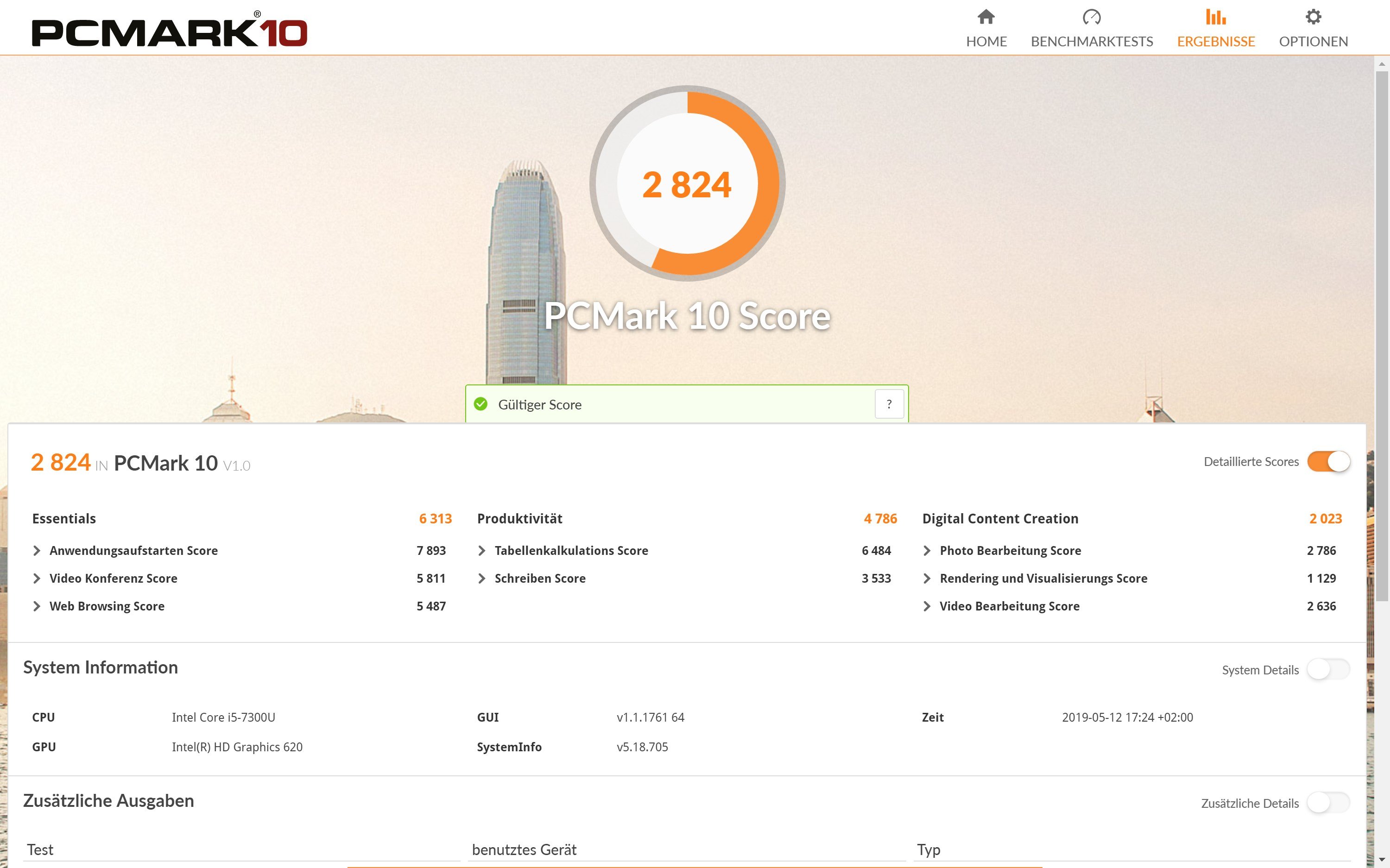Click the Digital Content Creation score 2 023

(1325, 518)
